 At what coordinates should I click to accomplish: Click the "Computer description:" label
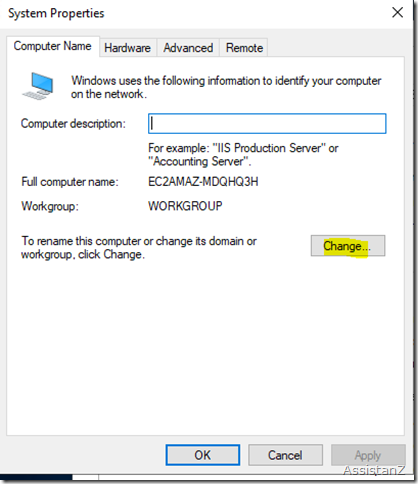click(73, 124)
